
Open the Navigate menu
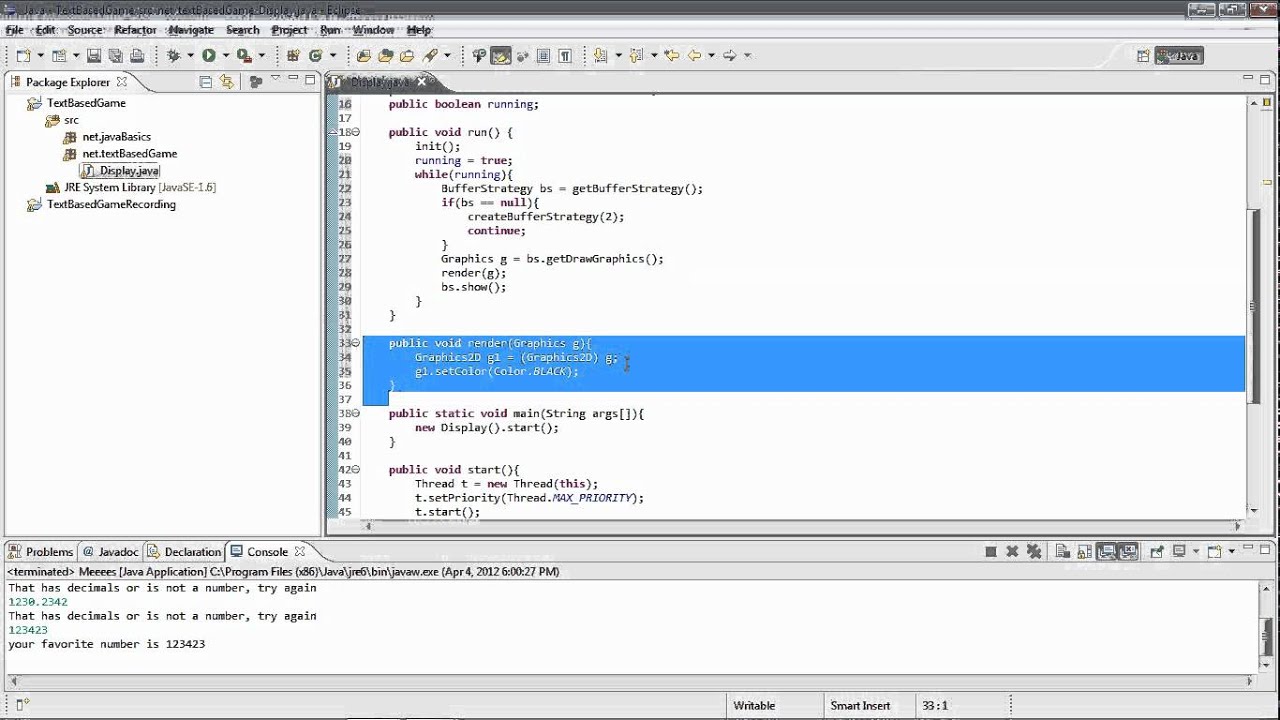pyautogui.click(x=191, y=30)
